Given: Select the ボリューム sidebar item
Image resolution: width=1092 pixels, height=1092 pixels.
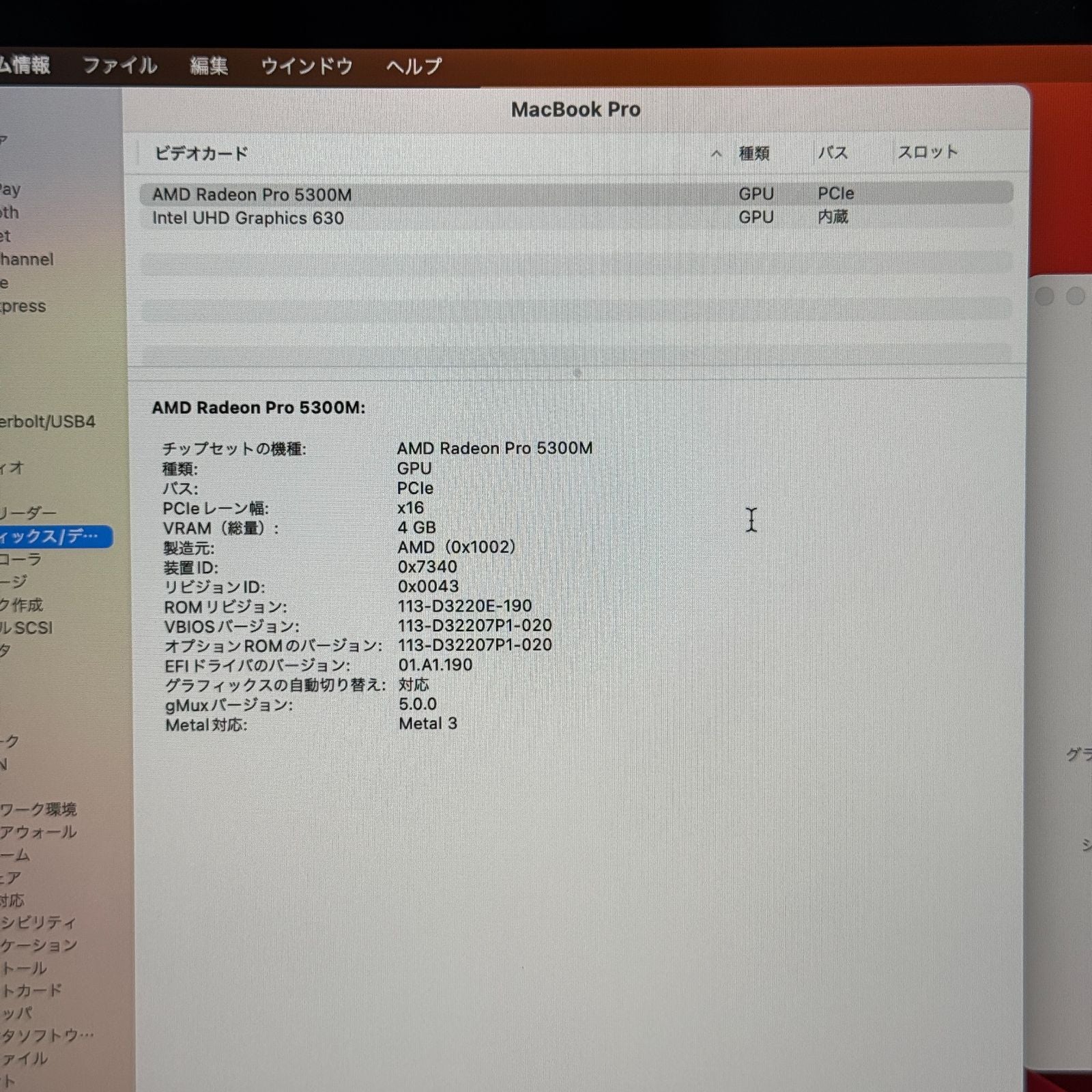Looking at the screenshot, I should (15, 854).
